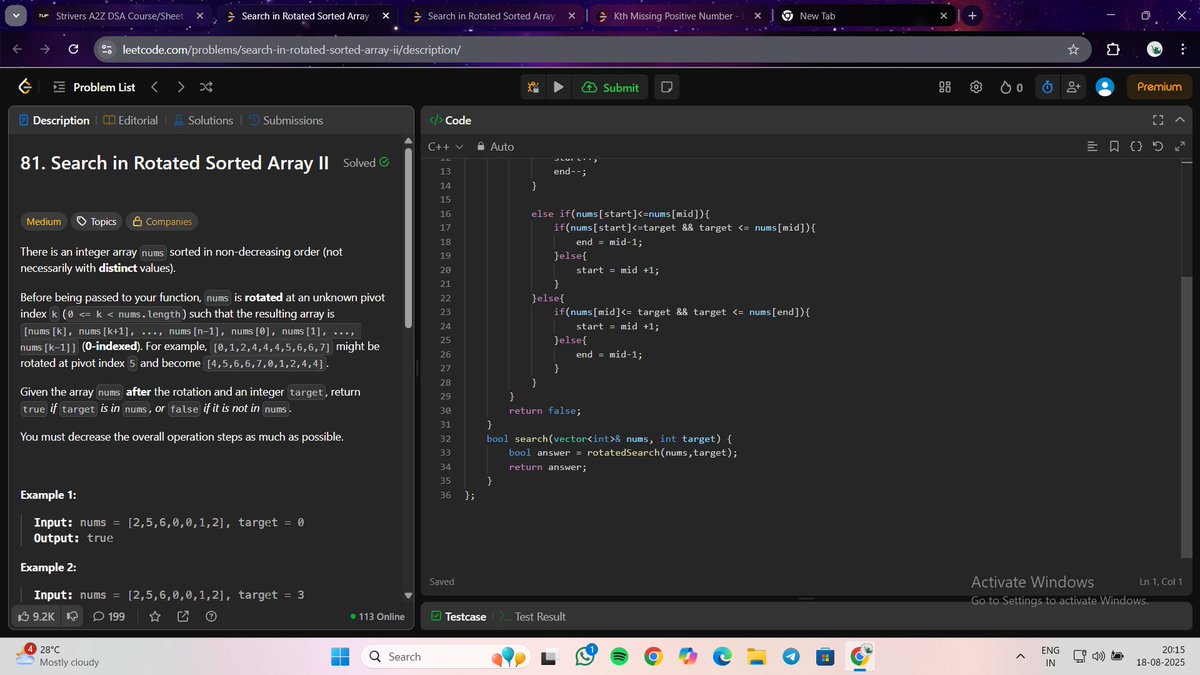Viewport: 1200px width, 675px height.
Task: Switch to the Submissions tab
Action: click(285, 120)
